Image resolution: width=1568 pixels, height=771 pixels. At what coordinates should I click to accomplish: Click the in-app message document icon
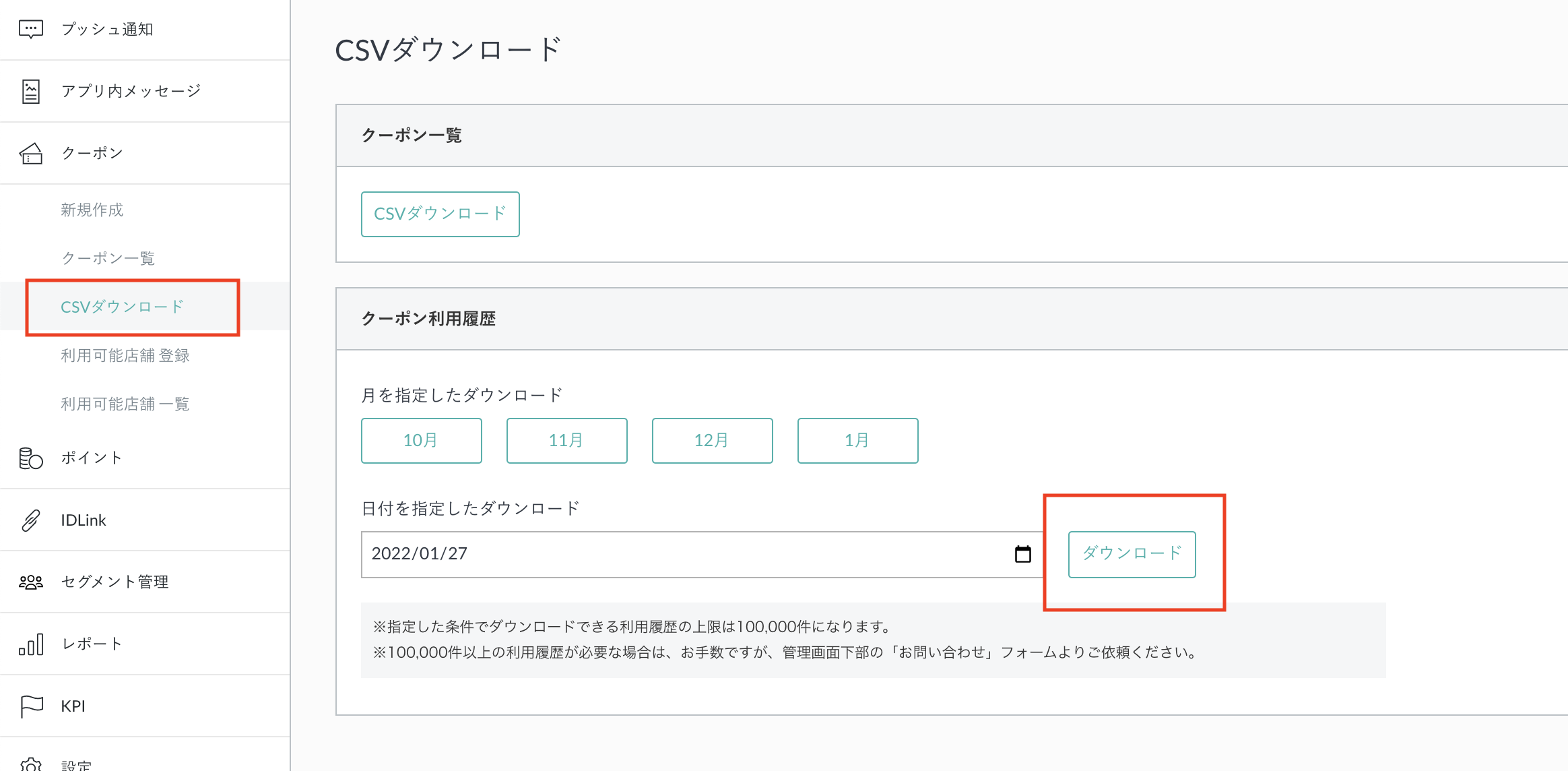click(x=31, y=91)
